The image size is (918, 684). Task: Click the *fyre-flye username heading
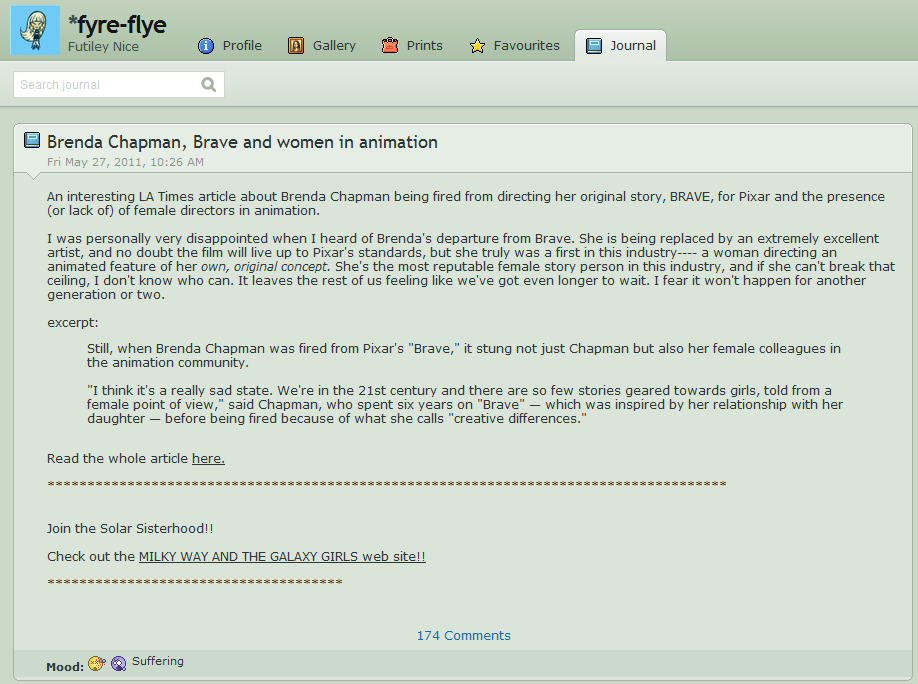coord(117,25)
